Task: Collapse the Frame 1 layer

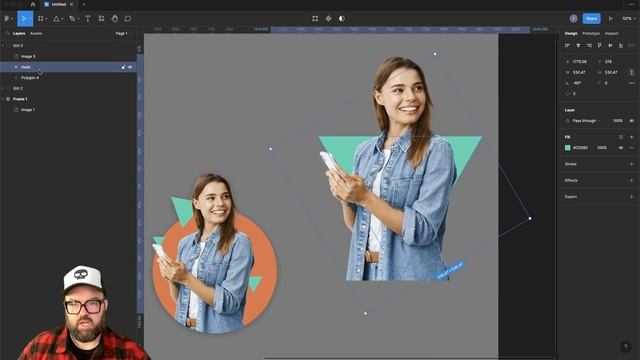Action: [3, 99]
